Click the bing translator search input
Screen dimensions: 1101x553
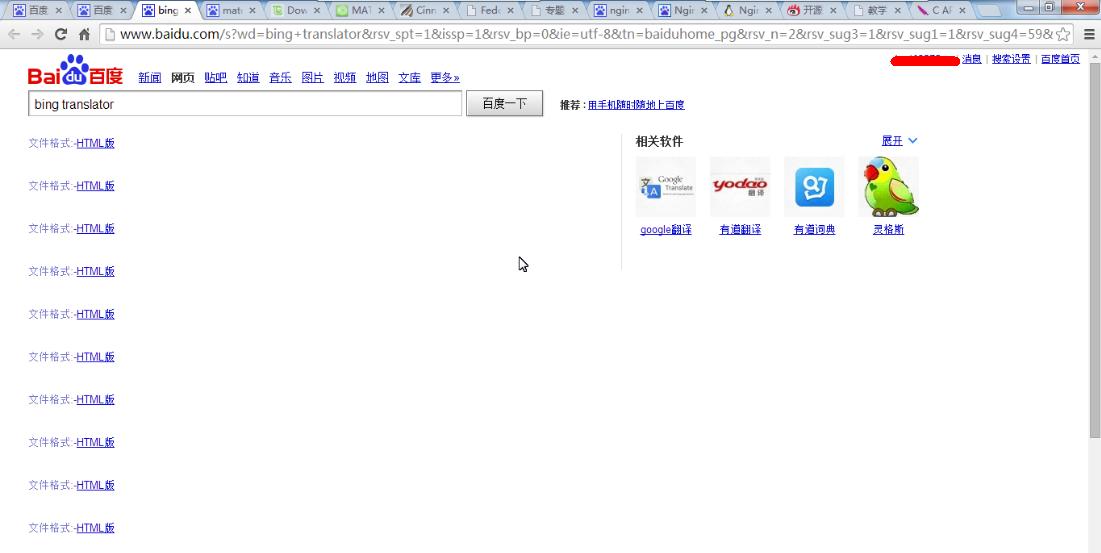[245, 104]
